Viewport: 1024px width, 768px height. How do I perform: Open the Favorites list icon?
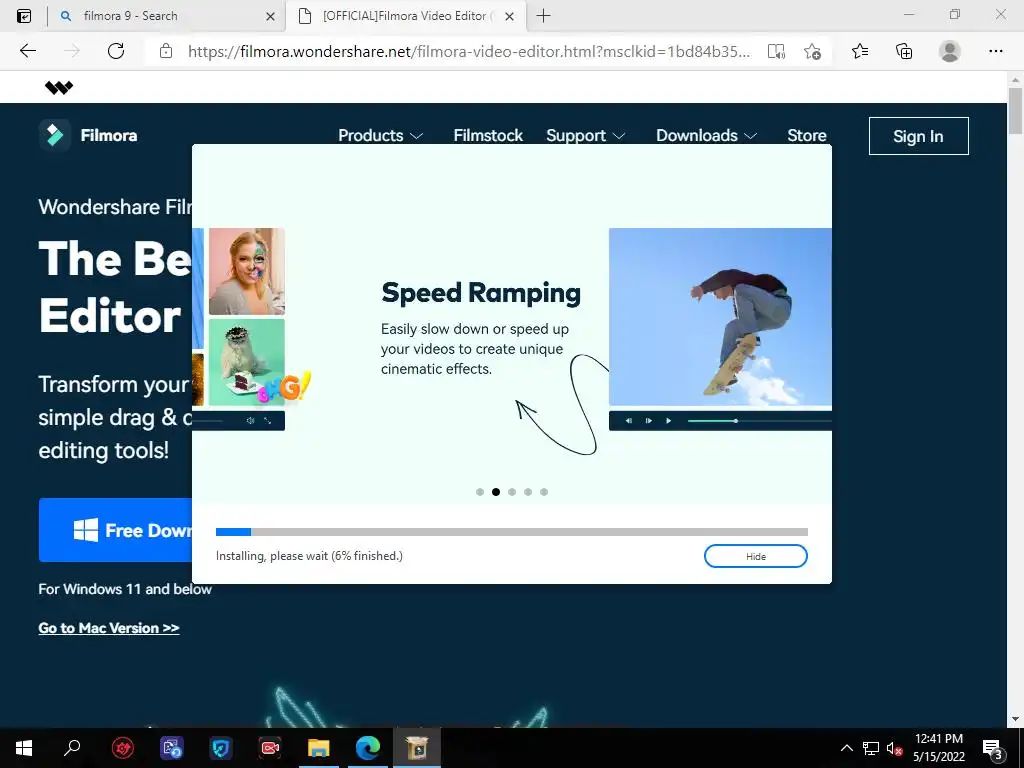860,51
